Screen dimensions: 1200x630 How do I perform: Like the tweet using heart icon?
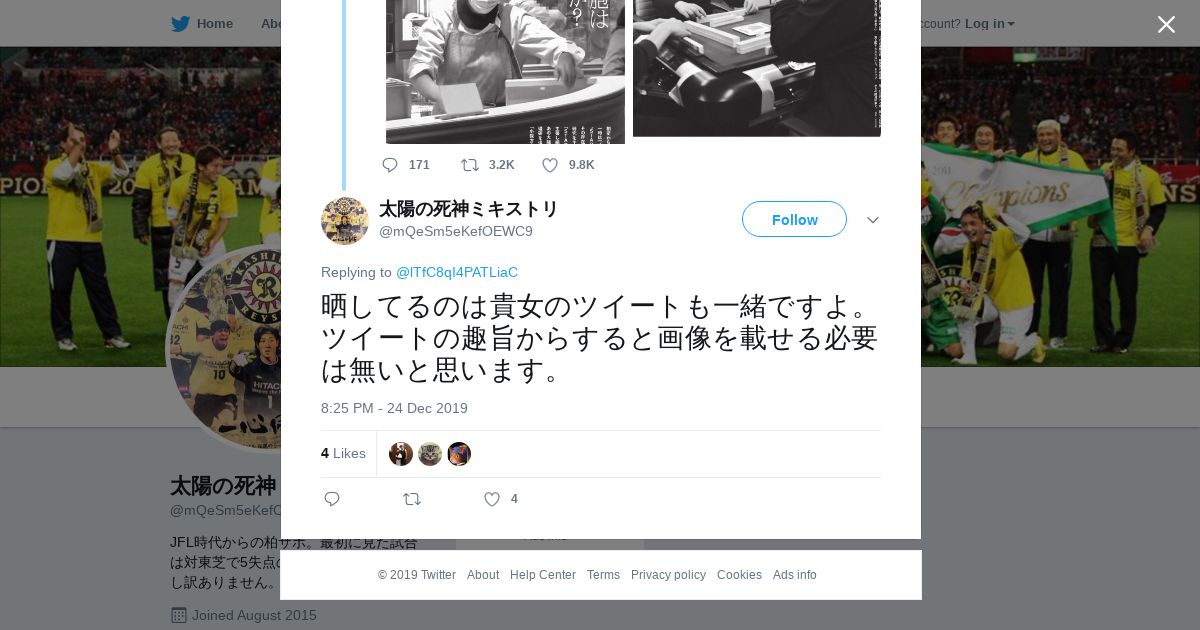click(x=492, y=499)
